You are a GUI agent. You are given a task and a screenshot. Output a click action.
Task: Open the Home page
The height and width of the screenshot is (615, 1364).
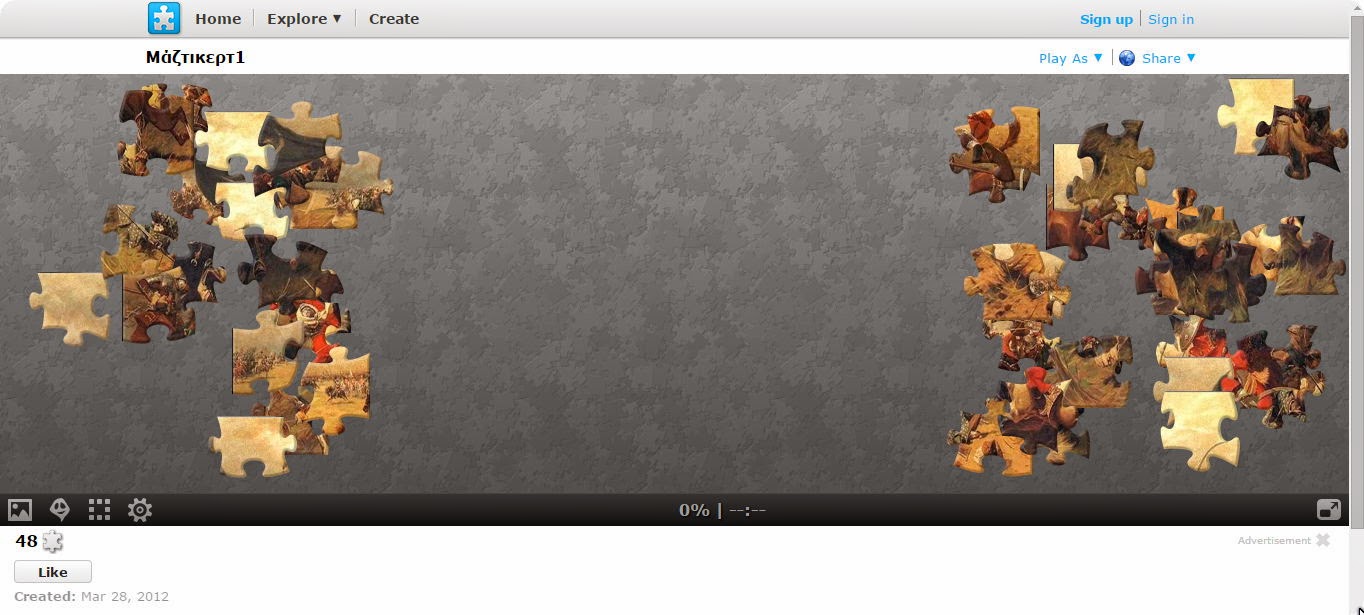[x=218, y=19]
